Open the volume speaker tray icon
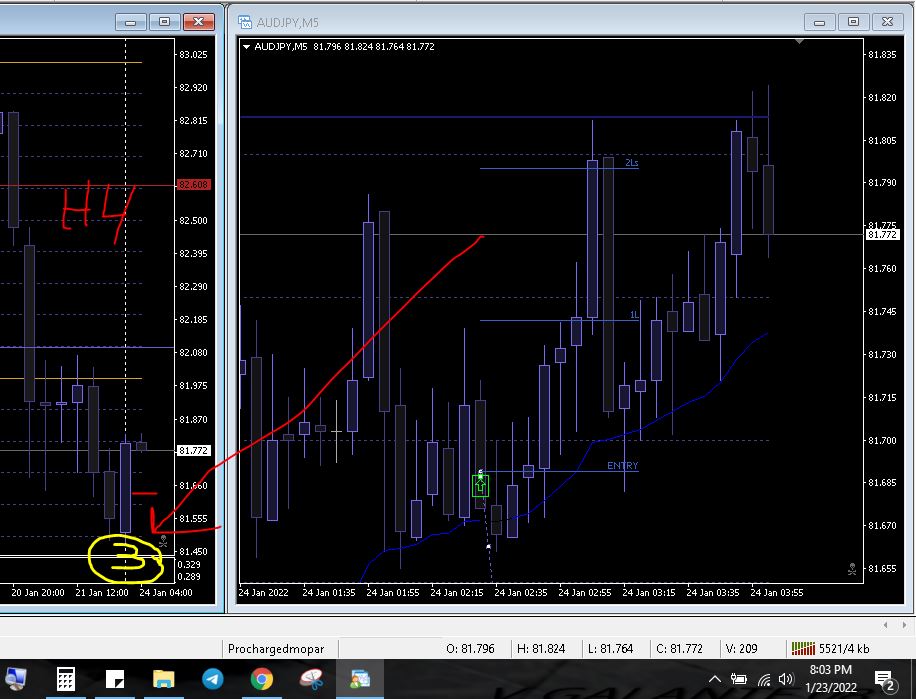The width and height of the screenshot is (916, 699). [x=786, y=679]
